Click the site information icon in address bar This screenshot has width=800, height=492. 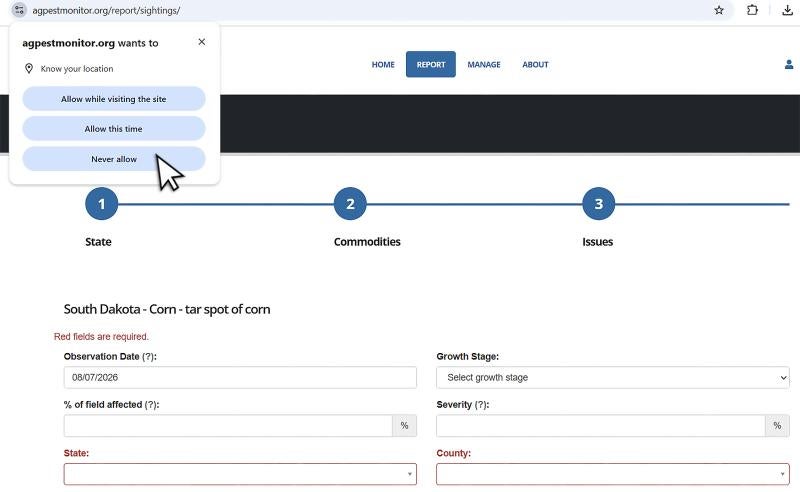pos(19,10)
